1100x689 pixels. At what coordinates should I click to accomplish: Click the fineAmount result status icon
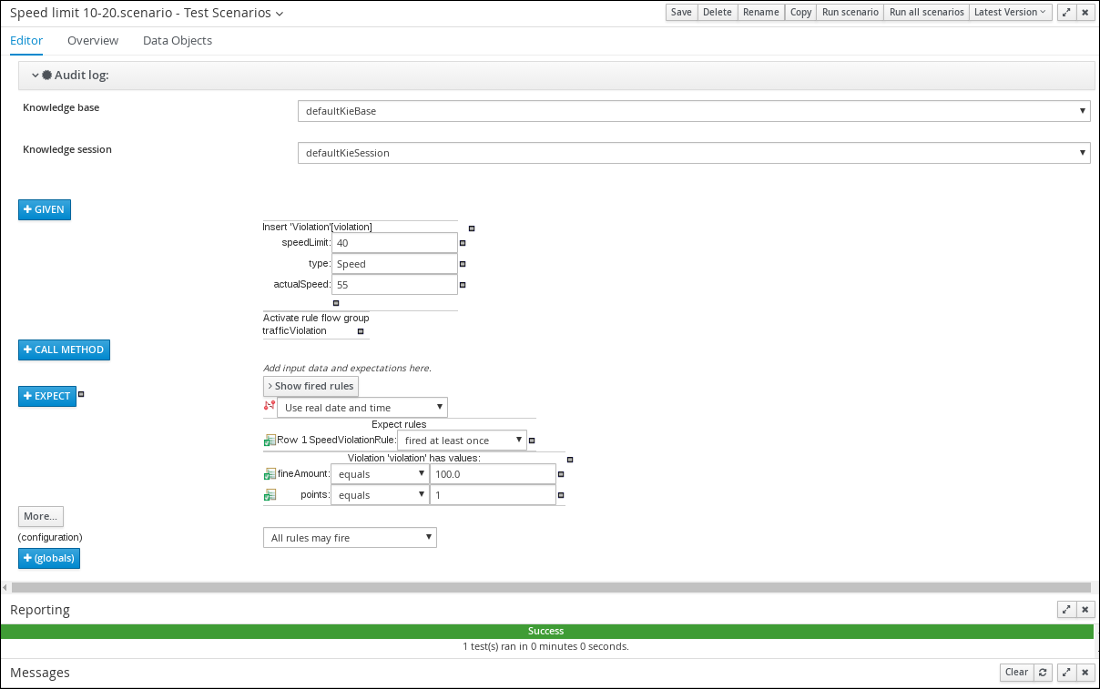pyautogui.click(x=269, y=474)
